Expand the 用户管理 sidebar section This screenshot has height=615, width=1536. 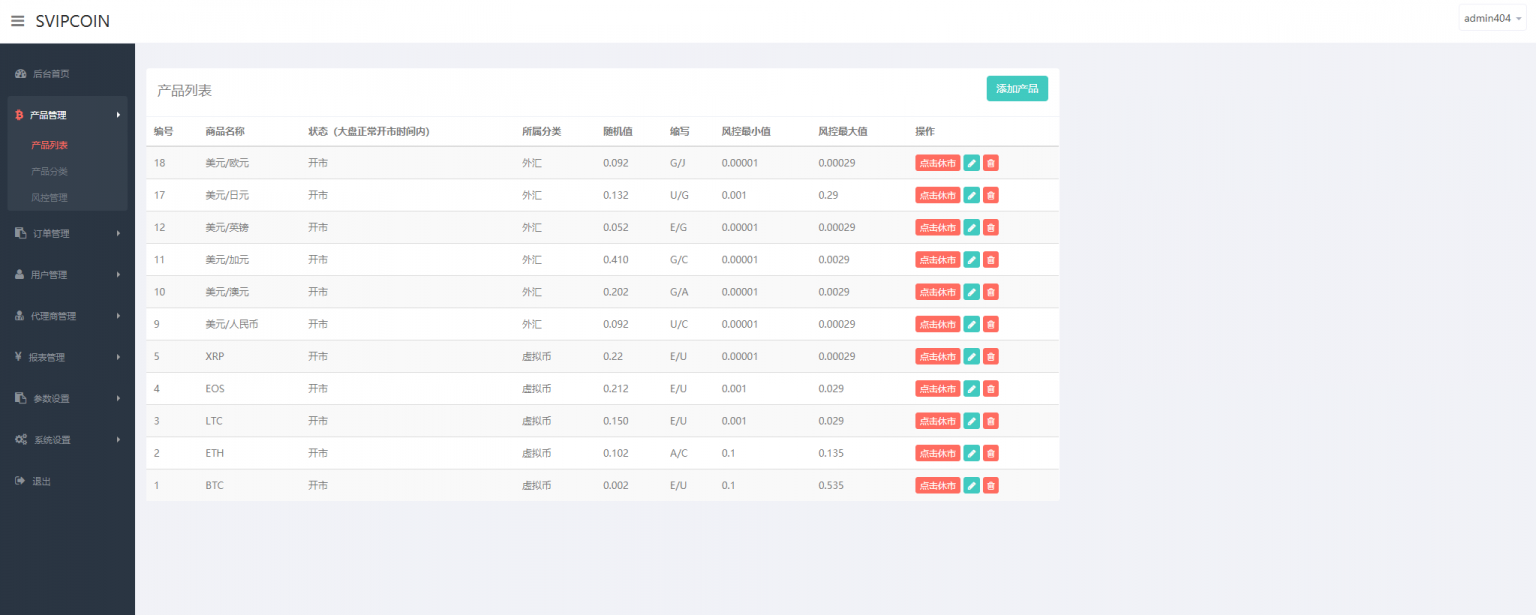click(66, 275)
